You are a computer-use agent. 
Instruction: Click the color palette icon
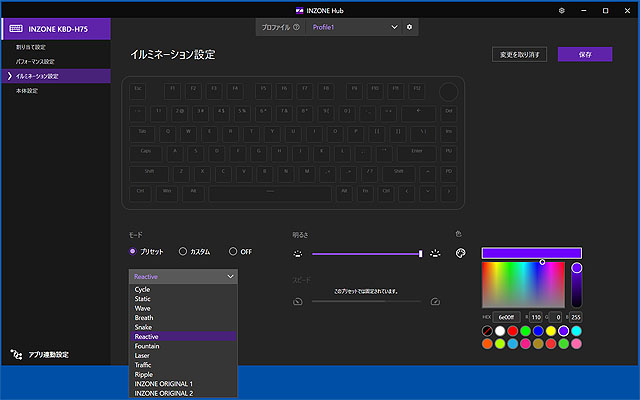pyautogui.click(x=460, y=253)
